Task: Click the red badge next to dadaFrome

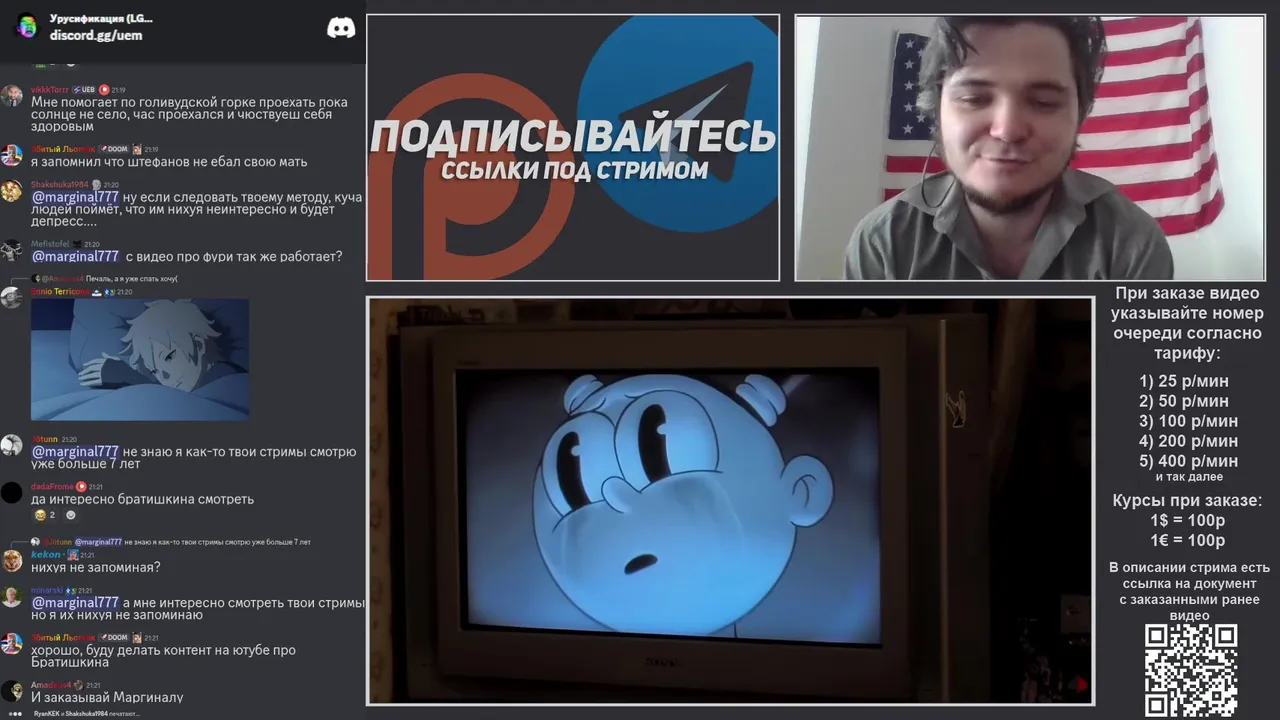Action: pyautogui.click(x=81, y=487)
